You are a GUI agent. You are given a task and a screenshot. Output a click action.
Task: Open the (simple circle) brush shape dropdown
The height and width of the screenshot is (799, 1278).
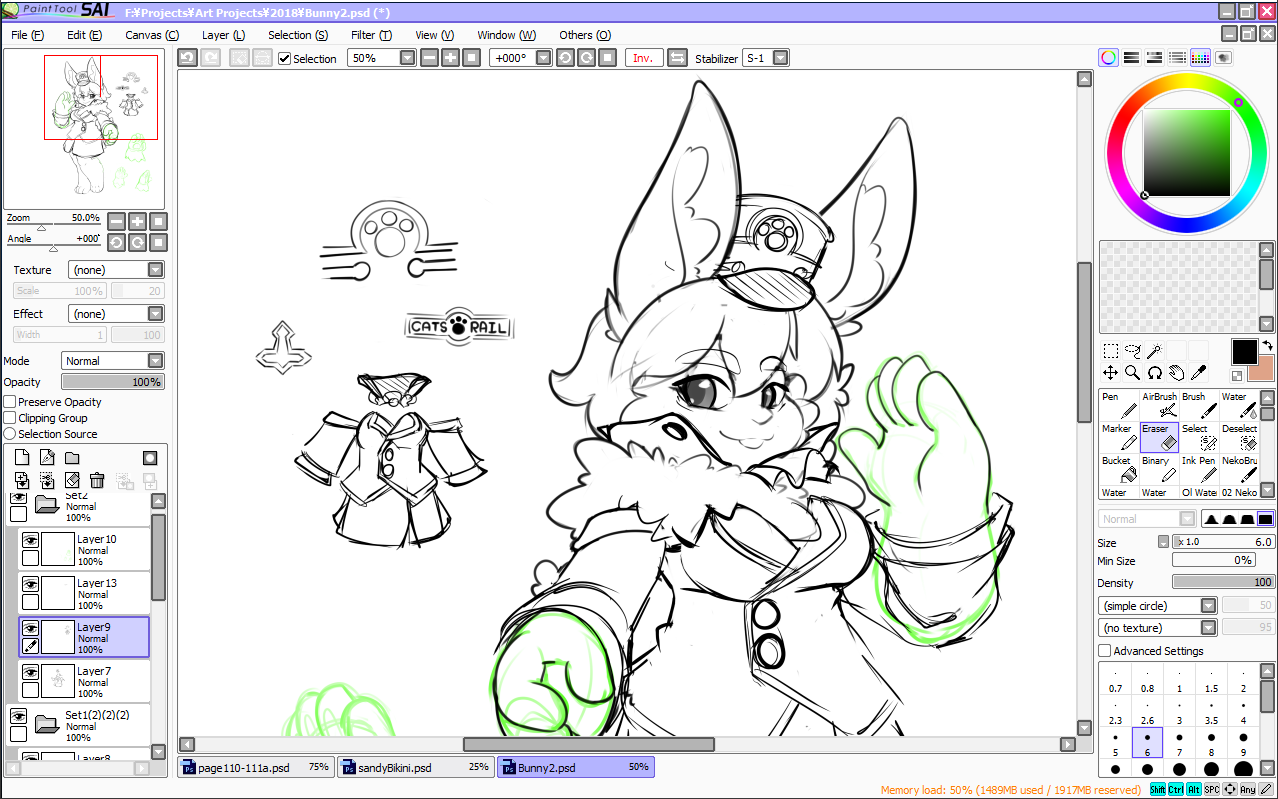pos(1157,606)
